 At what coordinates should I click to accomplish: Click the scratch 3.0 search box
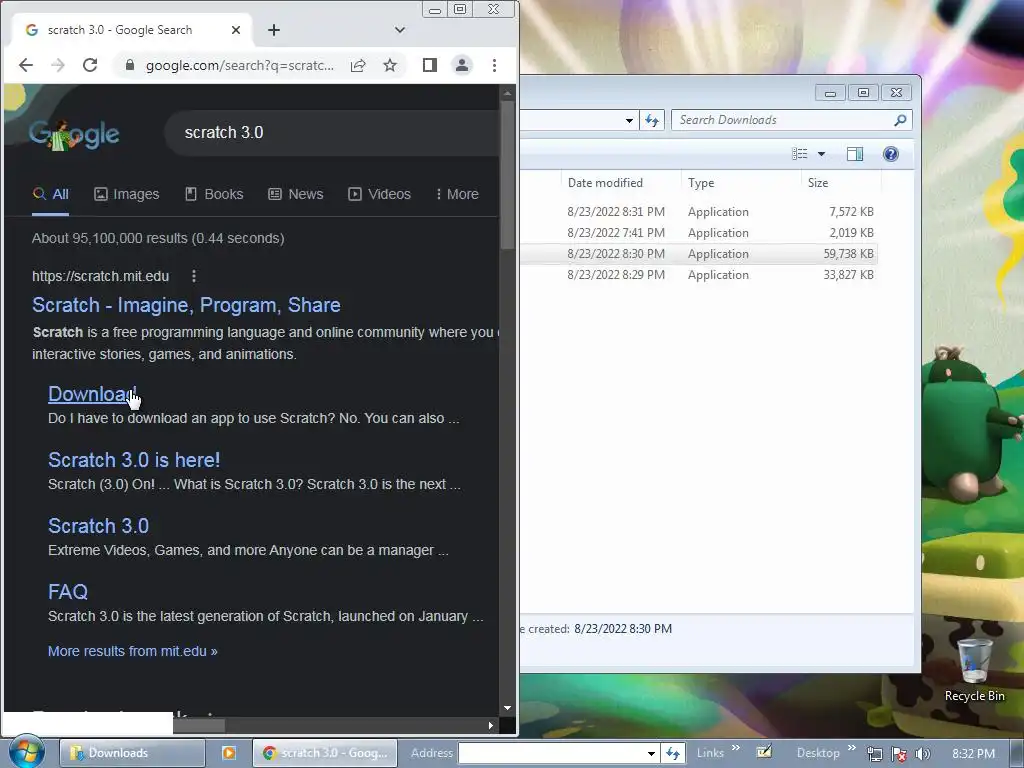(x=332, y=133)
